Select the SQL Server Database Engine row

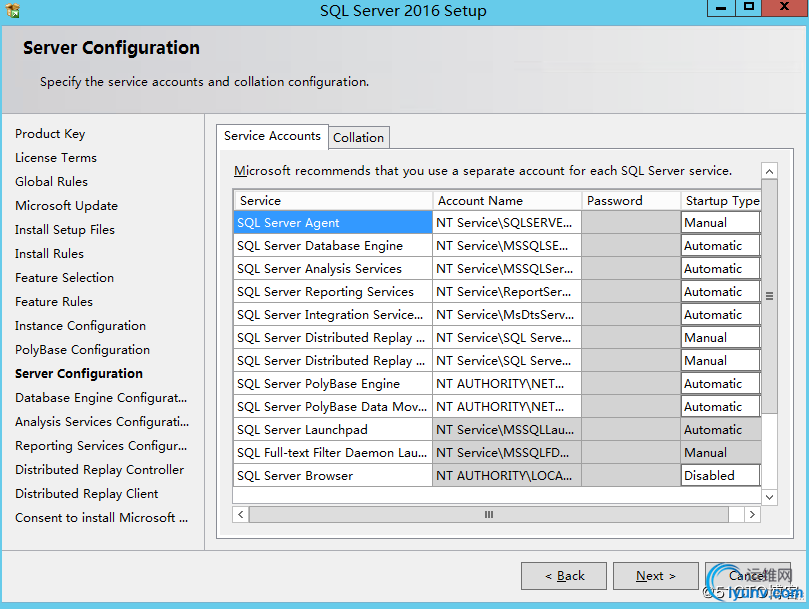click(333, 246)
